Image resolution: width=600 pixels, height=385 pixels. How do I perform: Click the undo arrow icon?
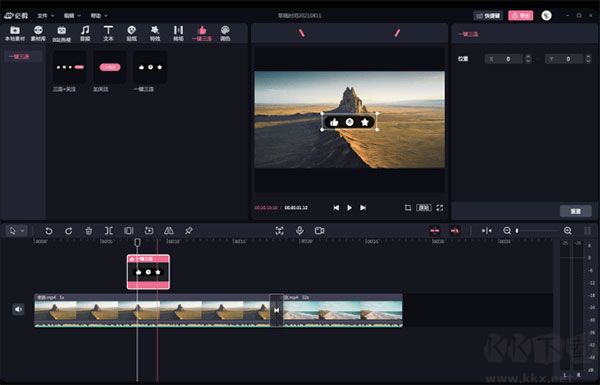(49, 231)
